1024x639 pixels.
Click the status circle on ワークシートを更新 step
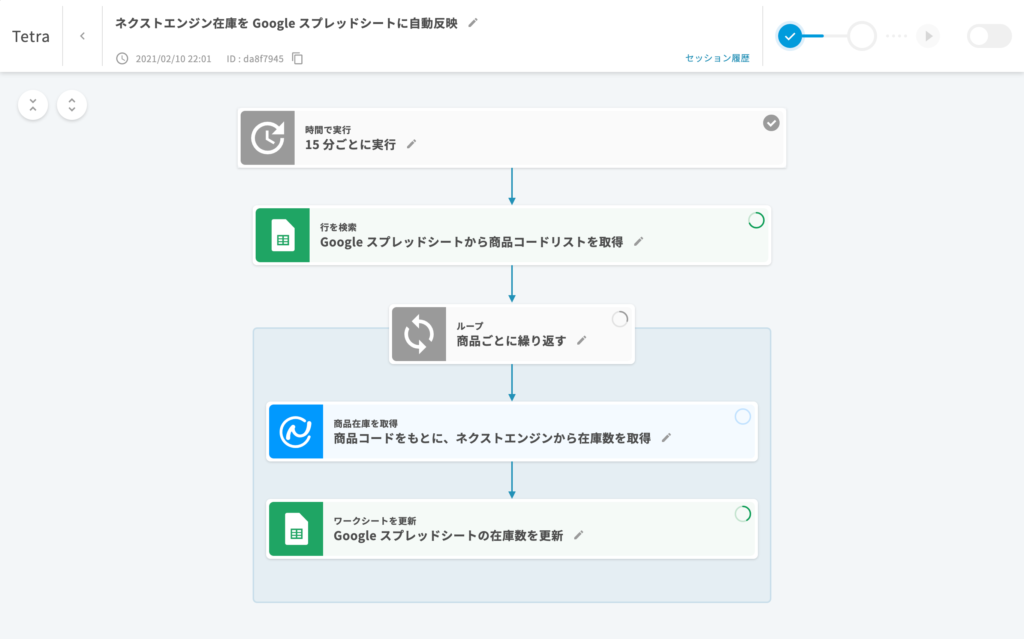click(x=743, y=514)
